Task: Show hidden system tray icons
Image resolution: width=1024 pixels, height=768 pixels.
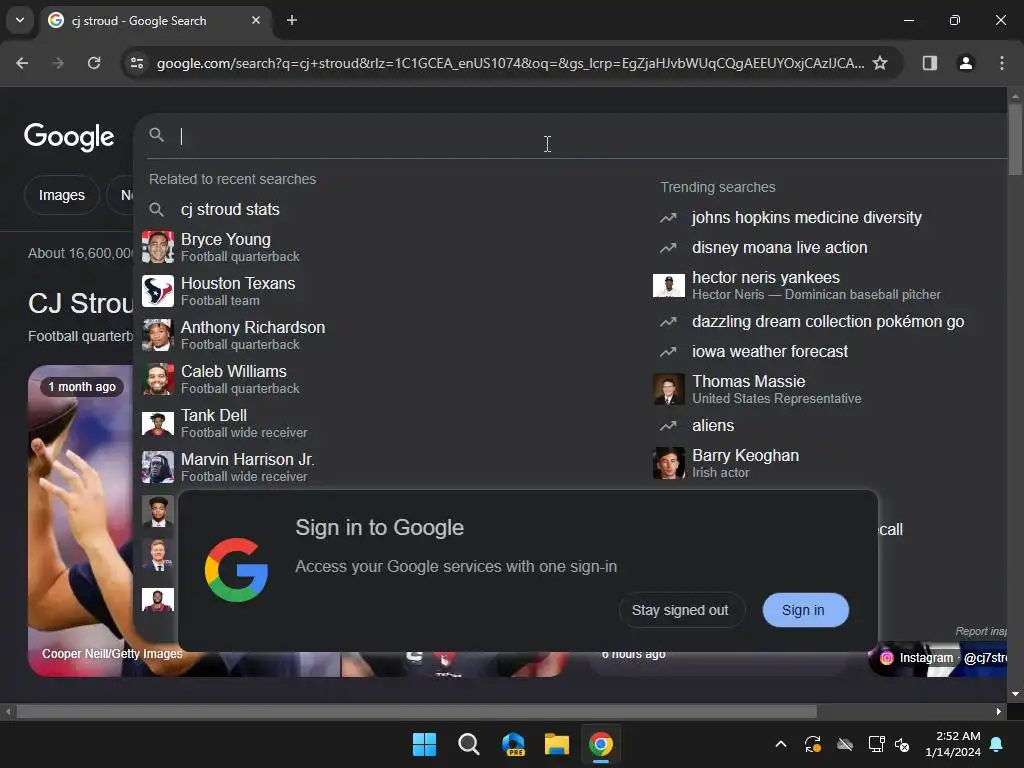Action: pos(780,744)
